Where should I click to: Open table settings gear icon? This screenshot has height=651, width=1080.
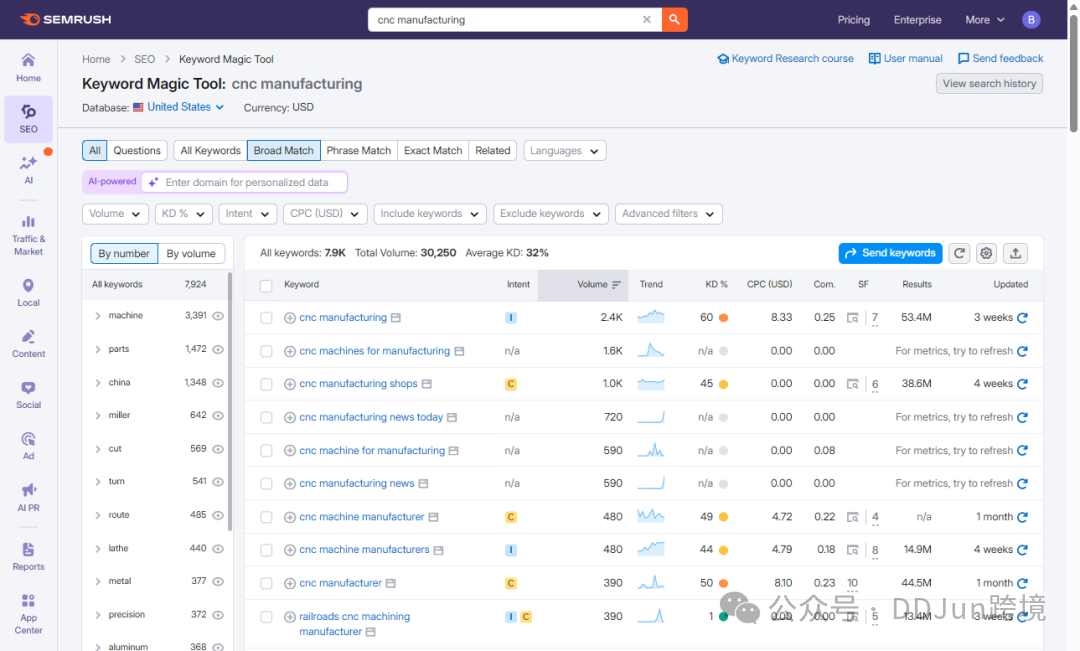986,253
